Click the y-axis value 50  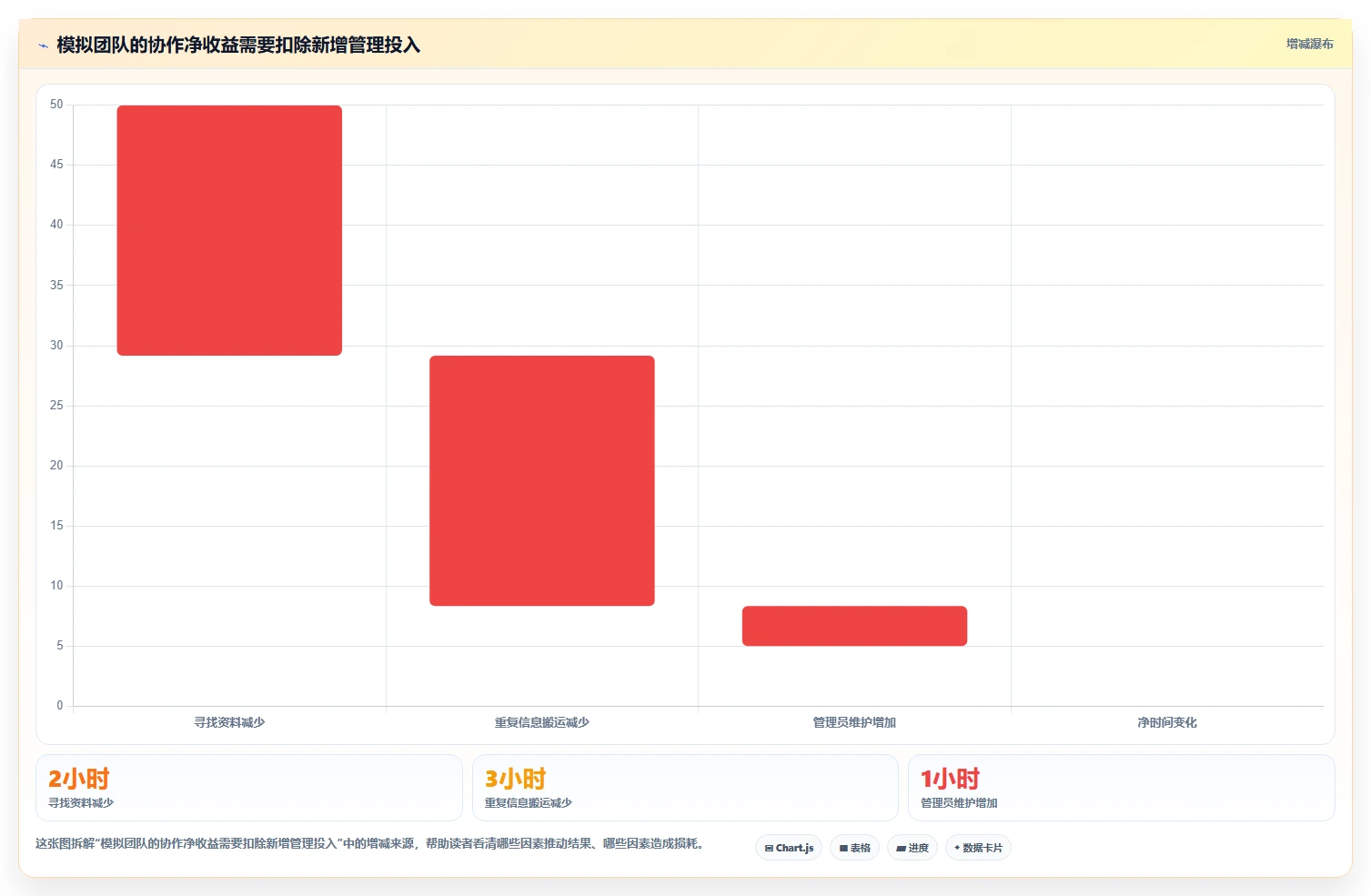tap(56, 105)
